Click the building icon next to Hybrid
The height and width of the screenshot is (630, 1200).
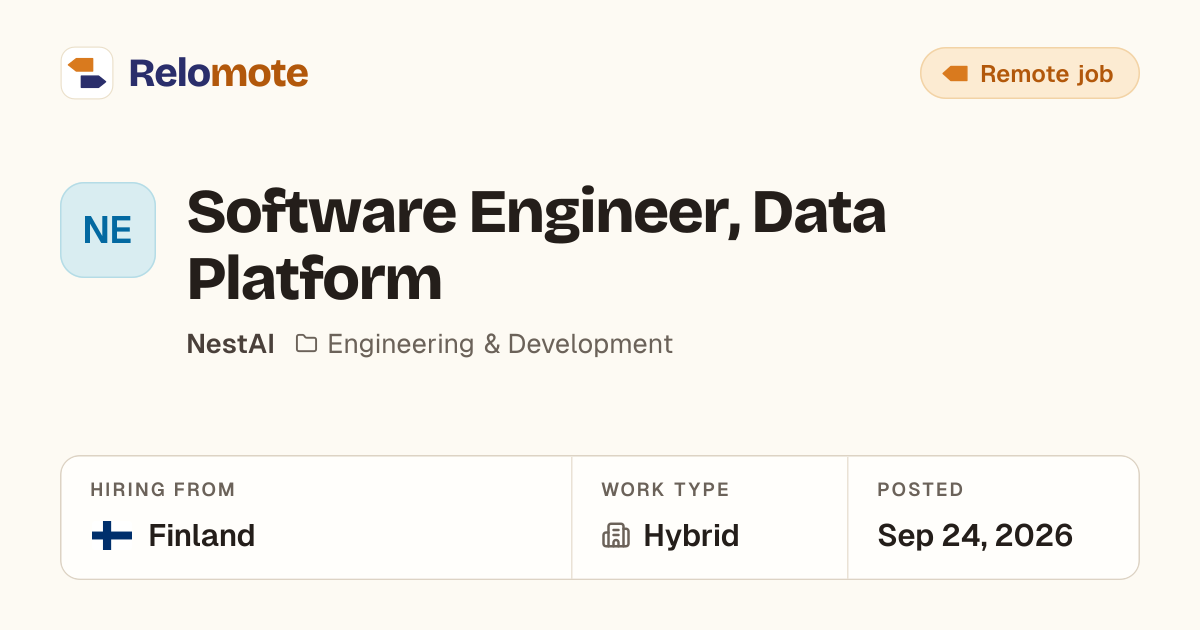click(616, 536)
